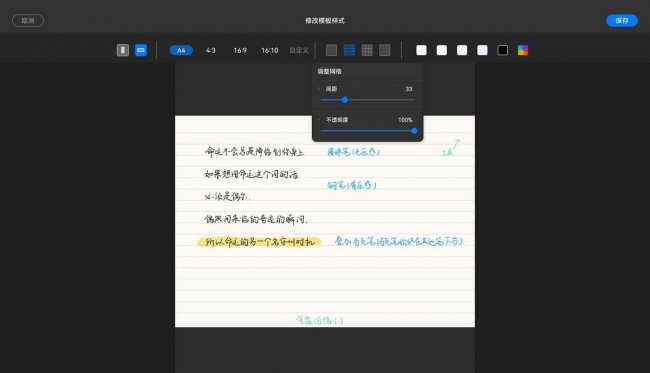Pick the pale green paper color swatch
Viewport: 650px width, 373px height.
(462, 50)
